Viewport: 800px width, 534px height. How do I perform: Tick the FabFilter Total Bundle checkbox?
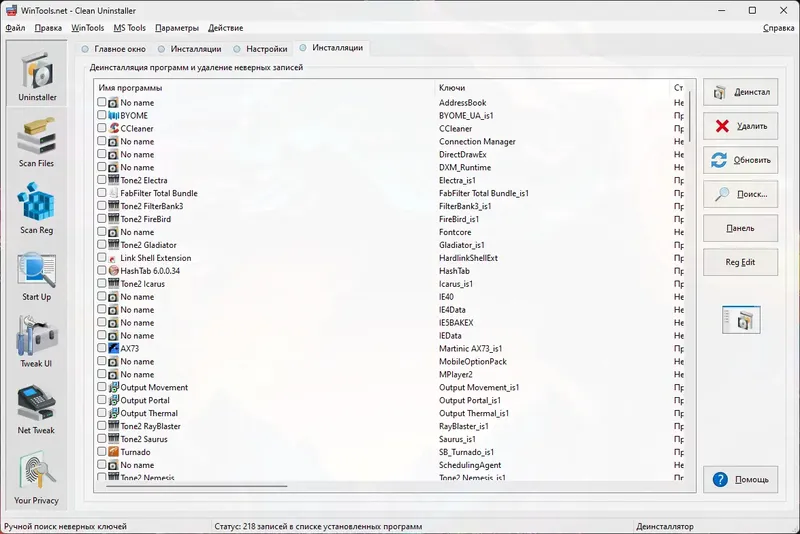tap(102, 193)
